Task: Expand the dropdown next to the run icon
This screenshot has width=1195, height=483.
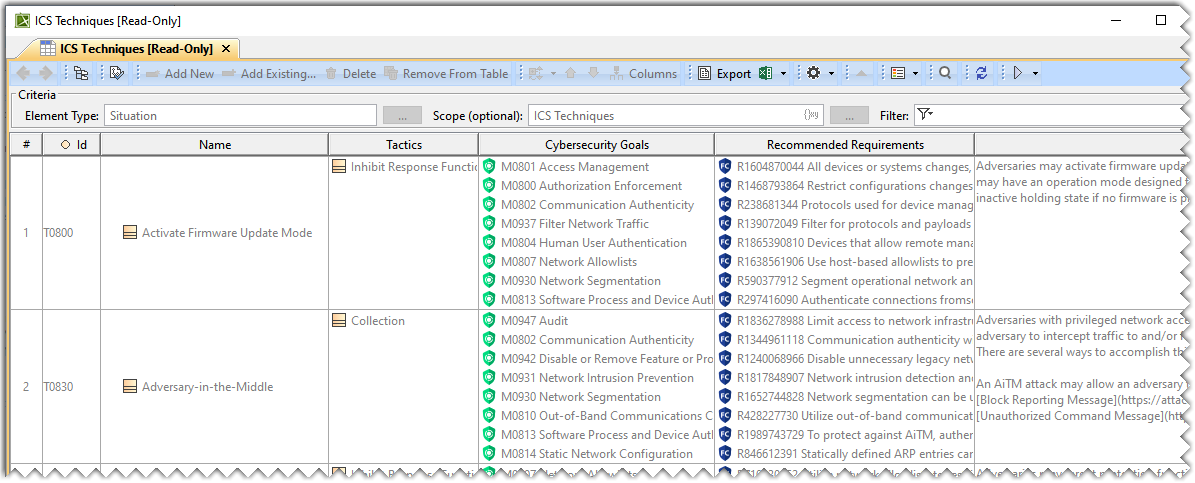Action: (x=1035, y=73)
